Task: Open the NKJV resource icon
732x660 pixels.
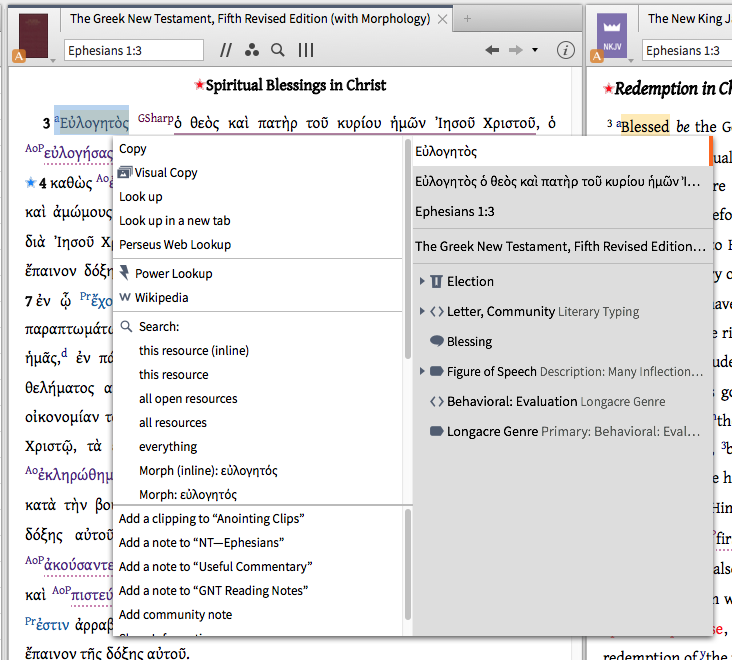Action: point(612,35)
